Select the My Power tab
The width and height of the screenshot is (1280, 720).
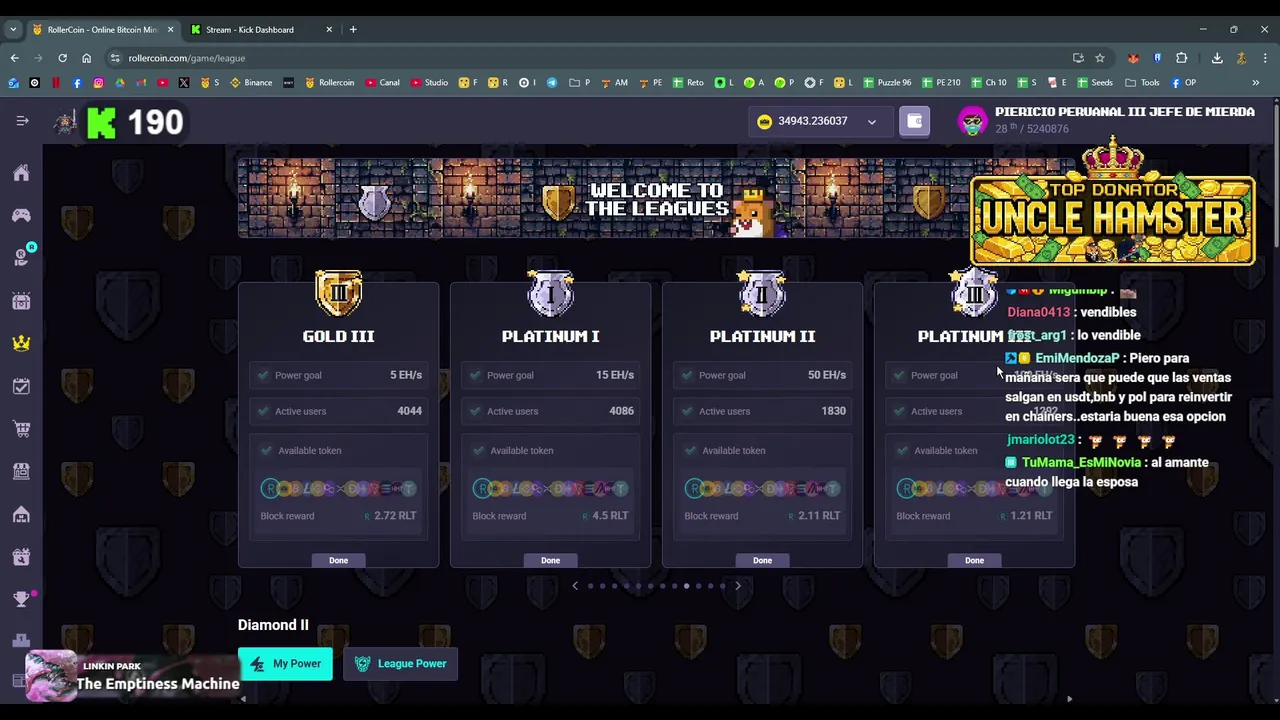coord(285,663)
